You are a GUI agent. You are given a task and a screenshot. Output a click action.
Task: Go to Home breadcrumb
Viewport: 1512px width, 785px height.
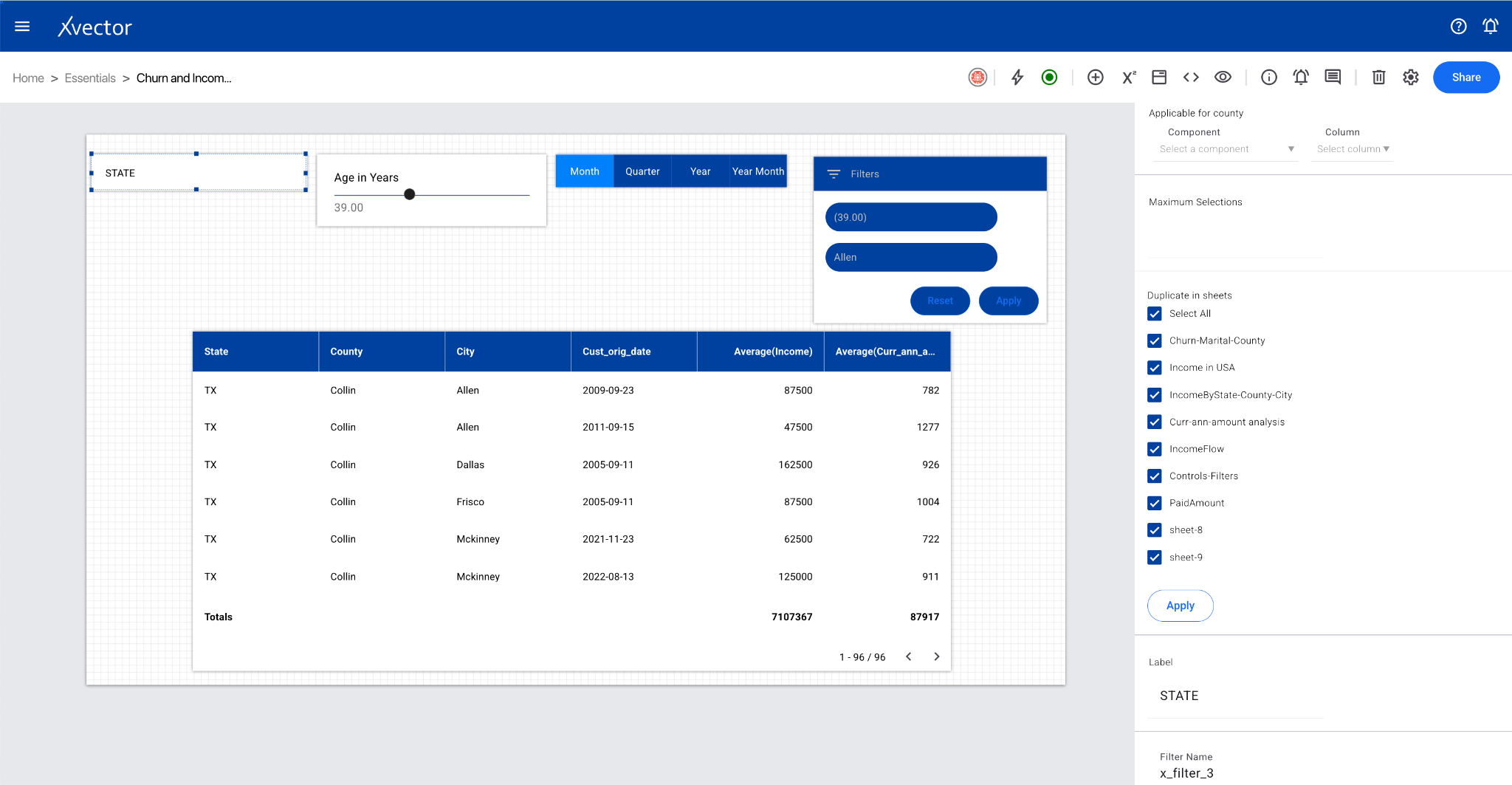(28, 78)
